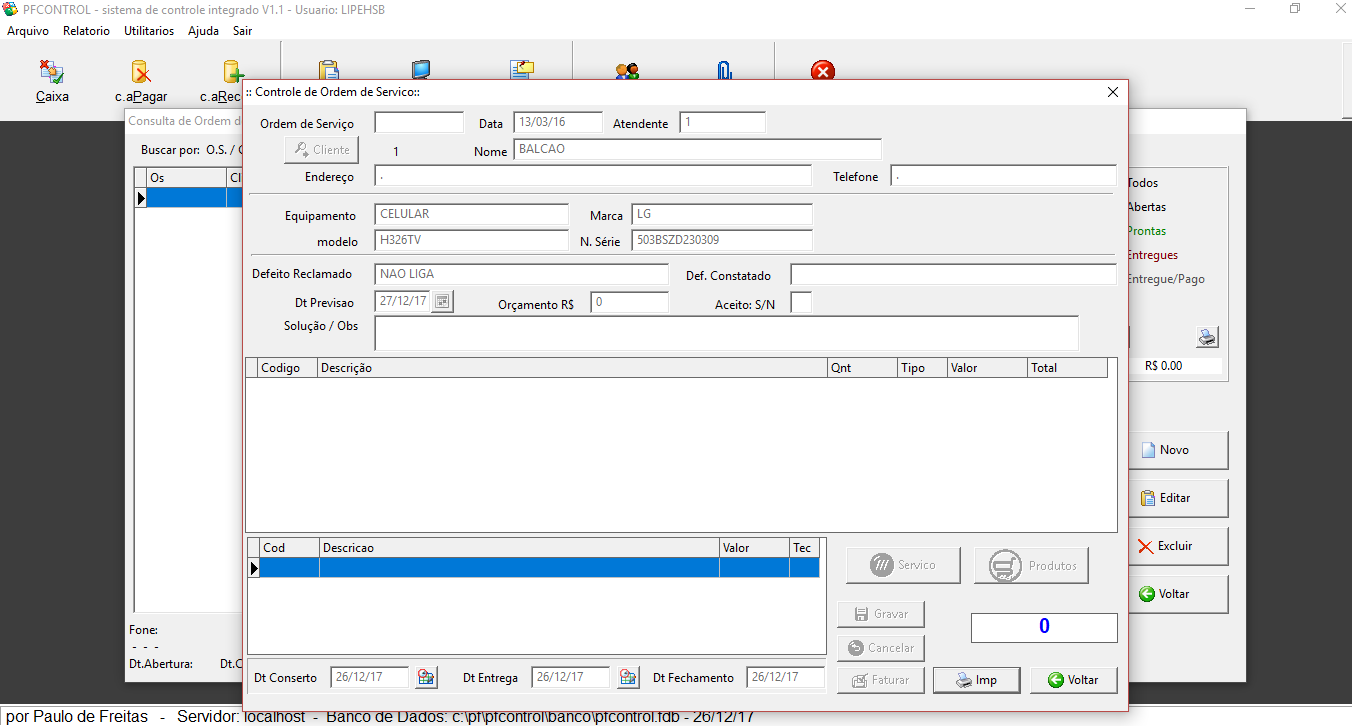Viewport: 1352px width, 726px height.
Task: Click Voltar in the service order dialog
Action: 1073,680
